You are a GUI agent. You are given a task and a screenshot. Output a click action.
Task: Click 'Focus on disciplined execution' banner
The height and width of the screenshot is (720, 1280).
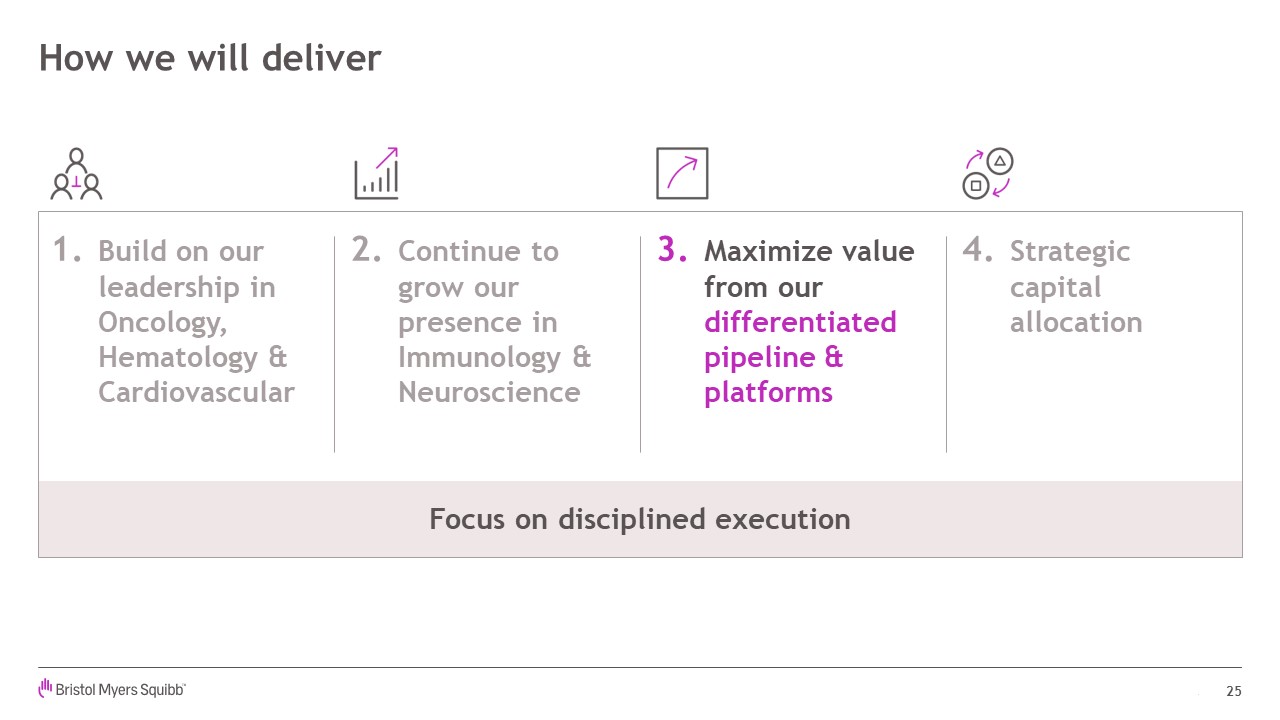pyautogui.click(x=640, y=519)
